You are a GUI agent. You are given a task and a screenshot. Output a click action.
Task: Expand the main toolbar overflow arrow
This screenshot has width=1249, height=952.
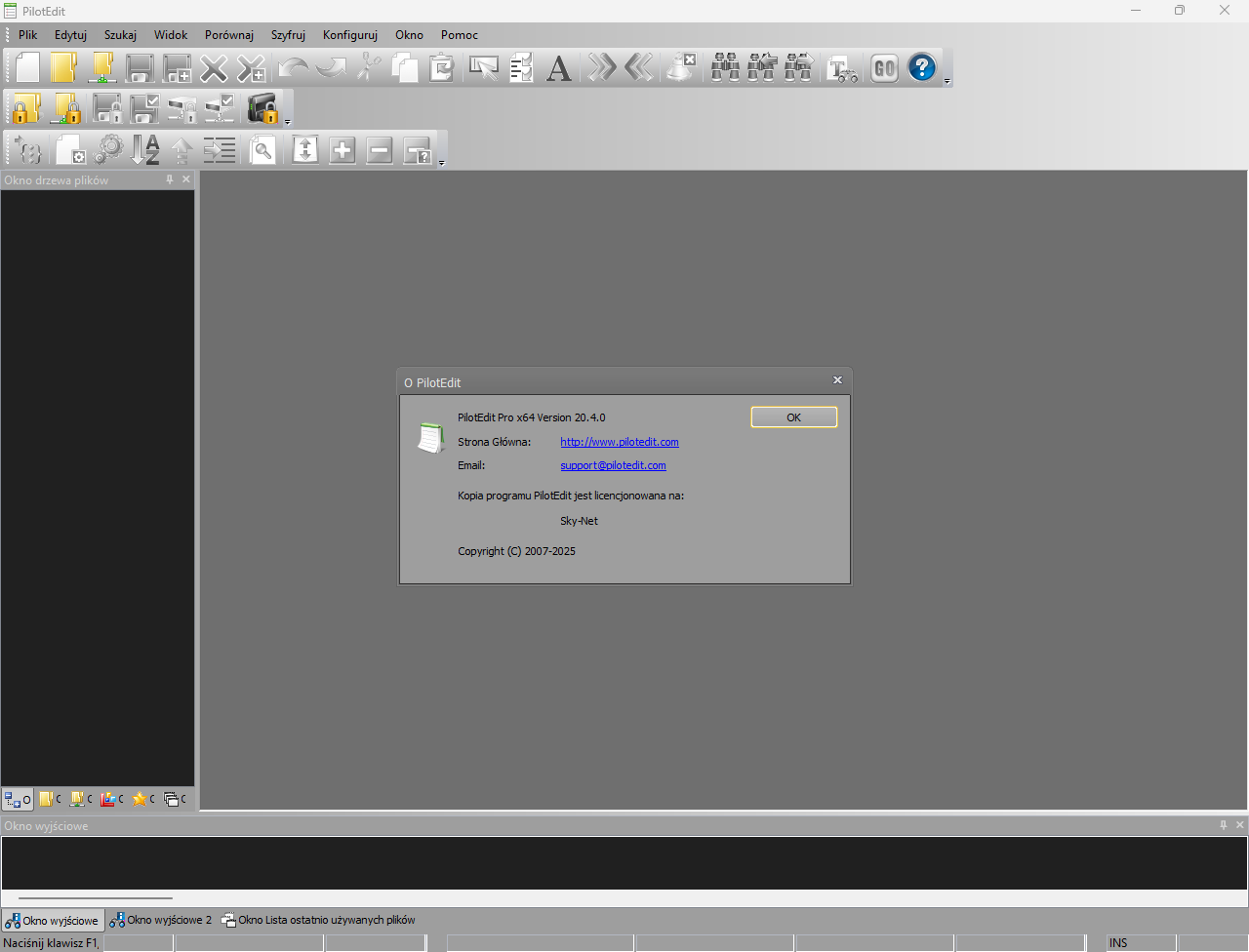point(947,82)
